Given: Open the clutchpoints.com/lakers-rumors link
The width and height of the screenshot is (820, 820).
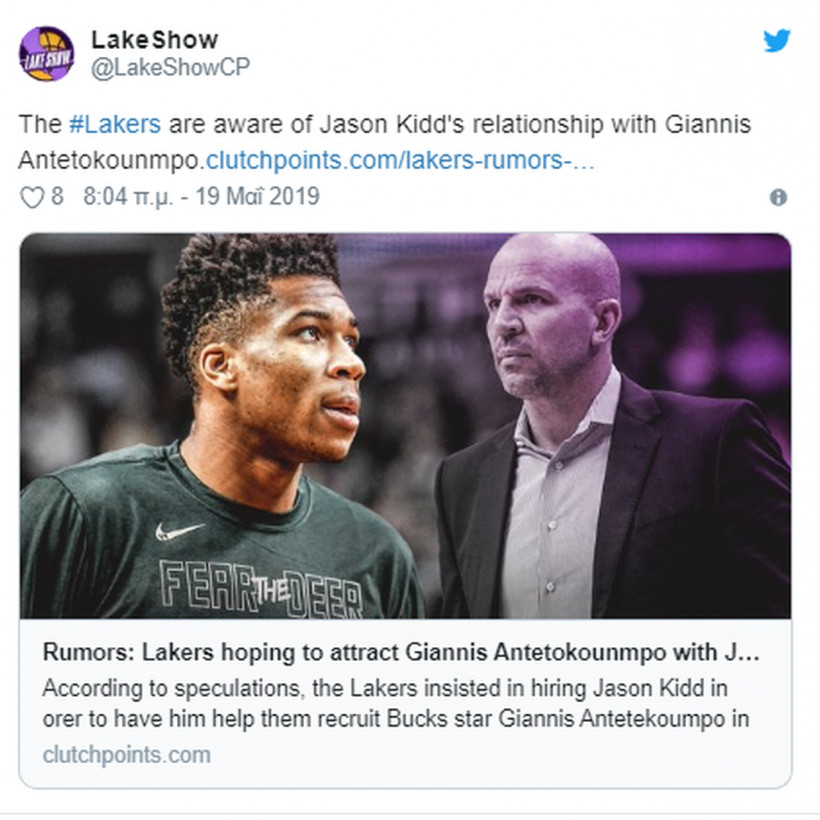Looking at the screenshot, I should pyautogui.click(x=401, y=161).
